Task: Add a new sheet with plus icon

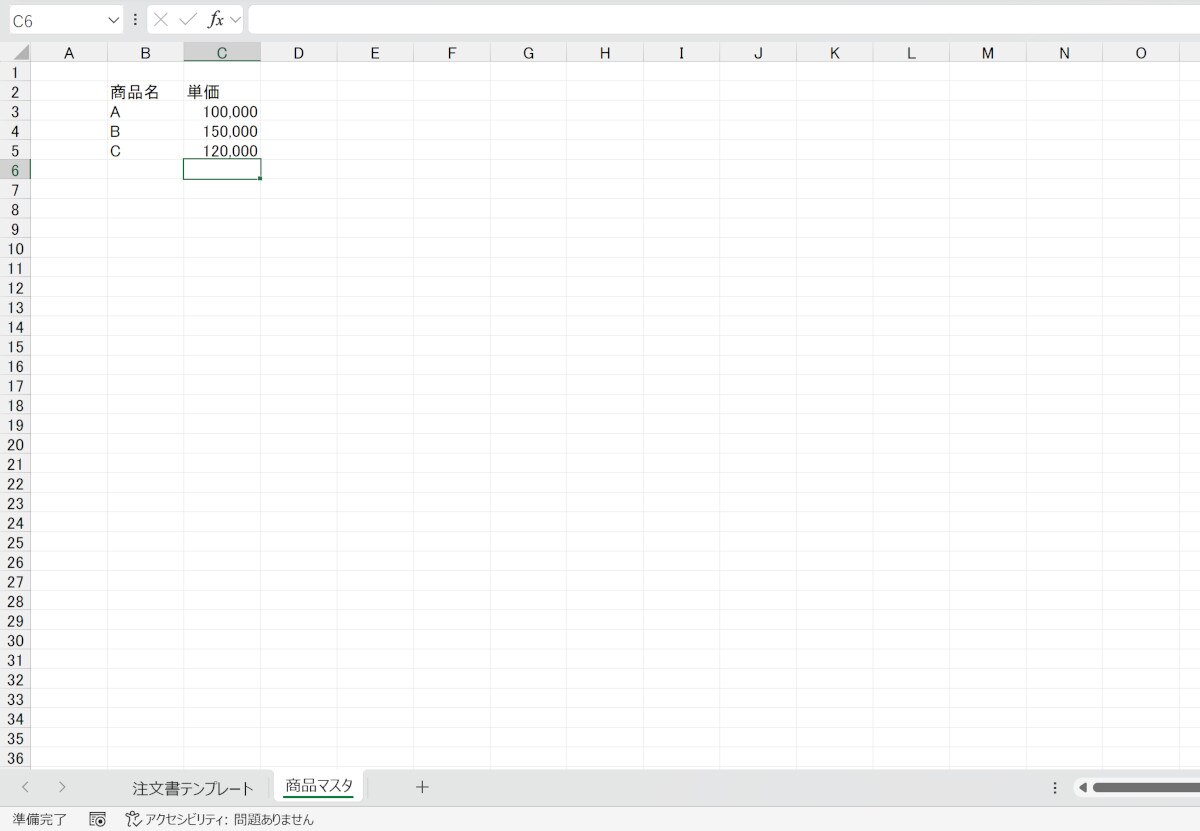Action: click(x=422, y=787)
